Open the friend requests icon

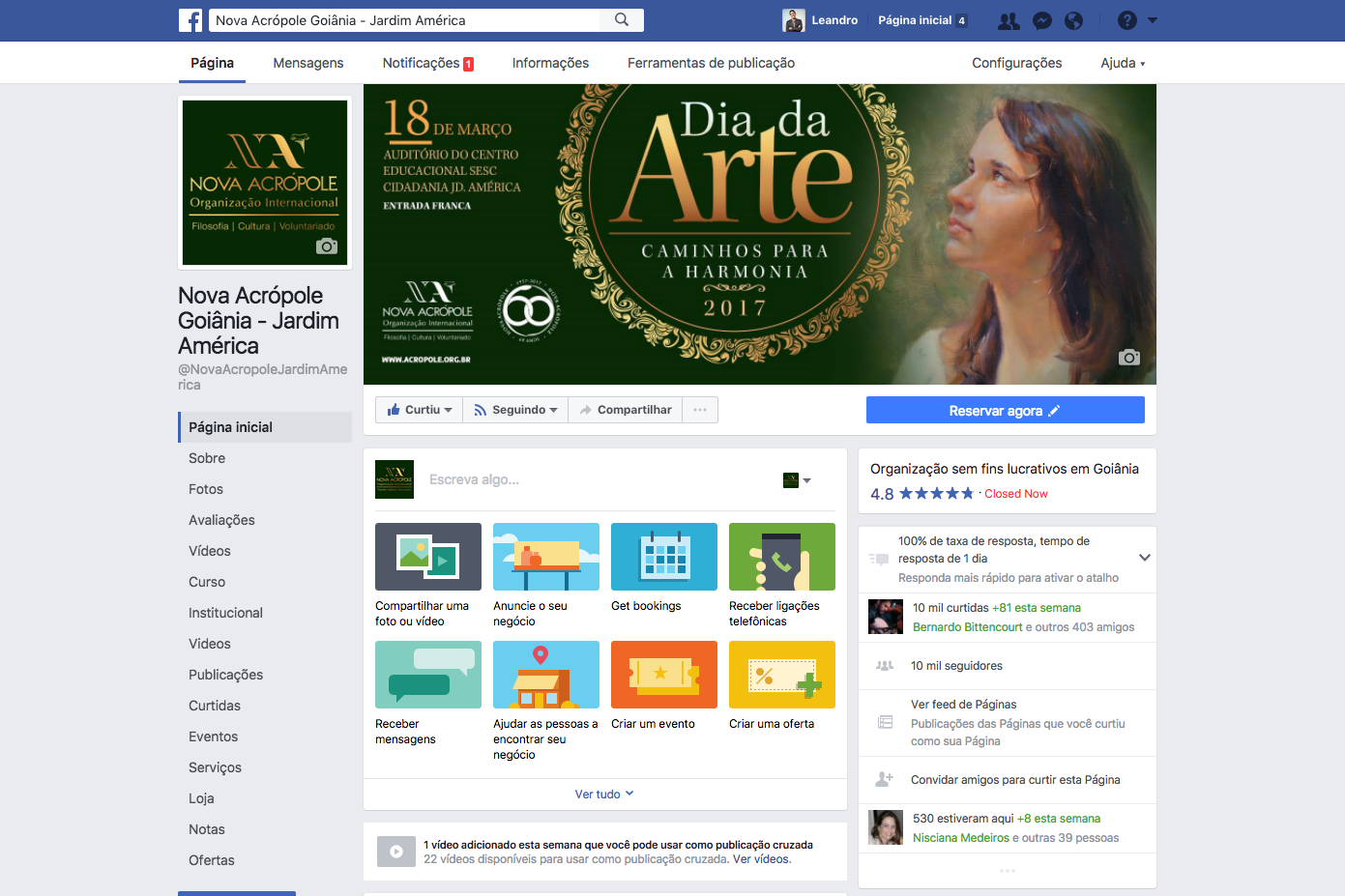pos(1009,20)
